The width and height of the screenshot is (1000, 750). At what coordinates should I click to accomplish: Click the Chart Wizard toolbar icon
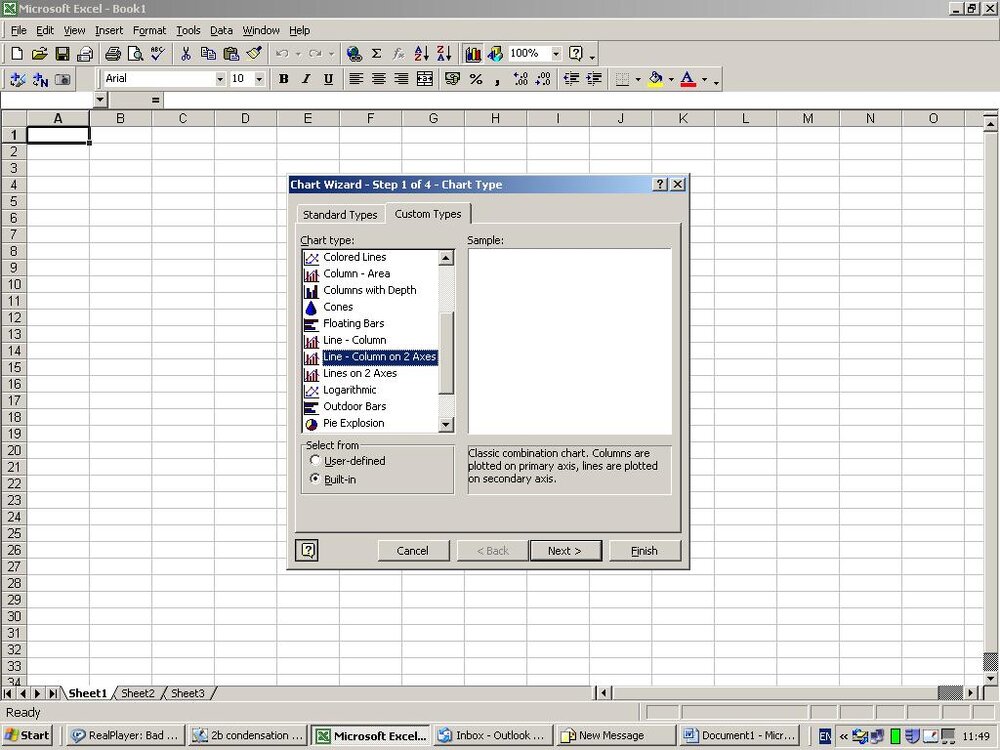click(x=473, y=54)
